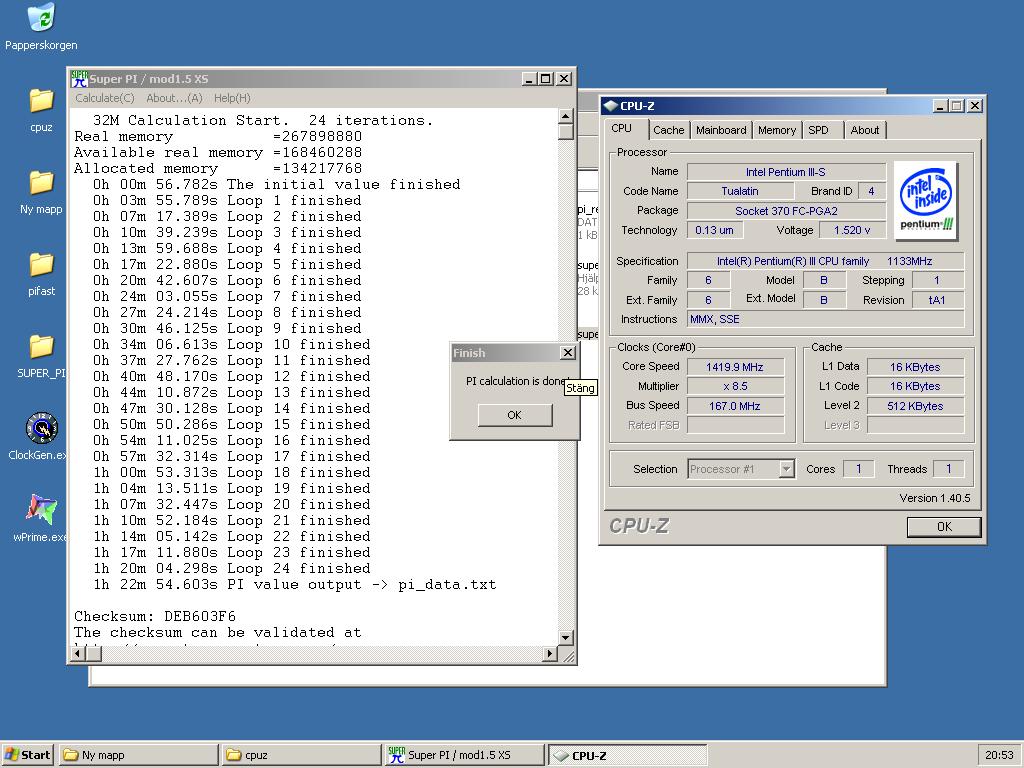Switch to the About tab in CPU-Z
Screen dimensions: 1024x768
(865, 130)
